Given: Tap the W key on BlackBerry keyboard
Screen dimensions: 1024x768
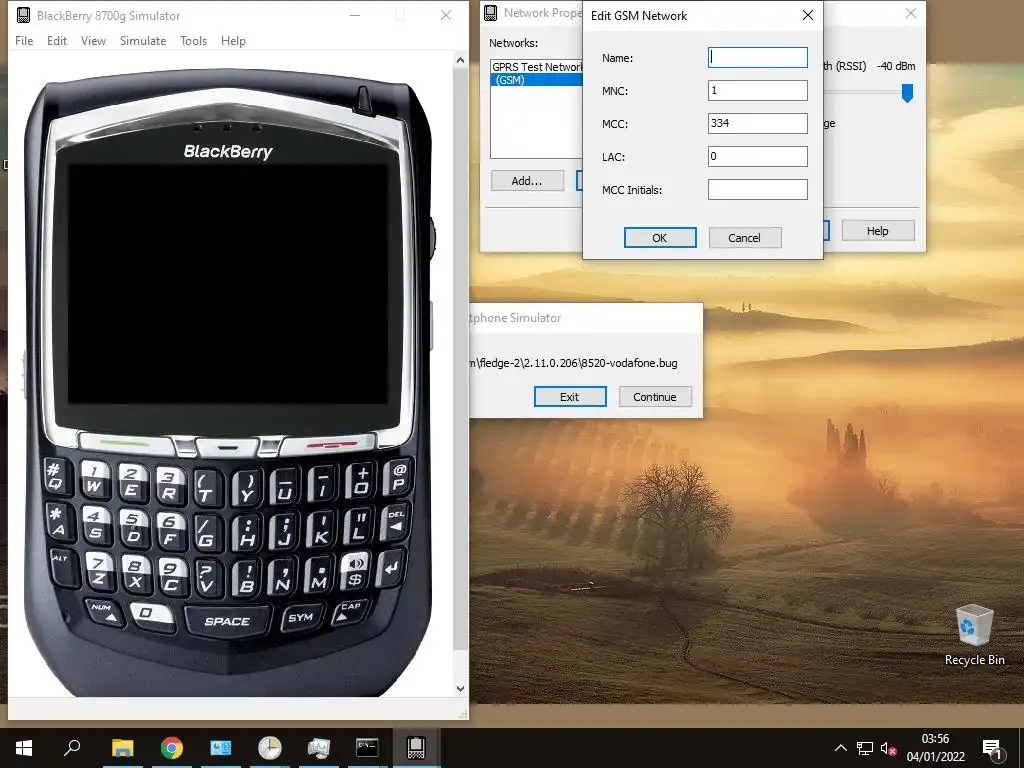Looking at the screenshot, I should tap(95, 479).
